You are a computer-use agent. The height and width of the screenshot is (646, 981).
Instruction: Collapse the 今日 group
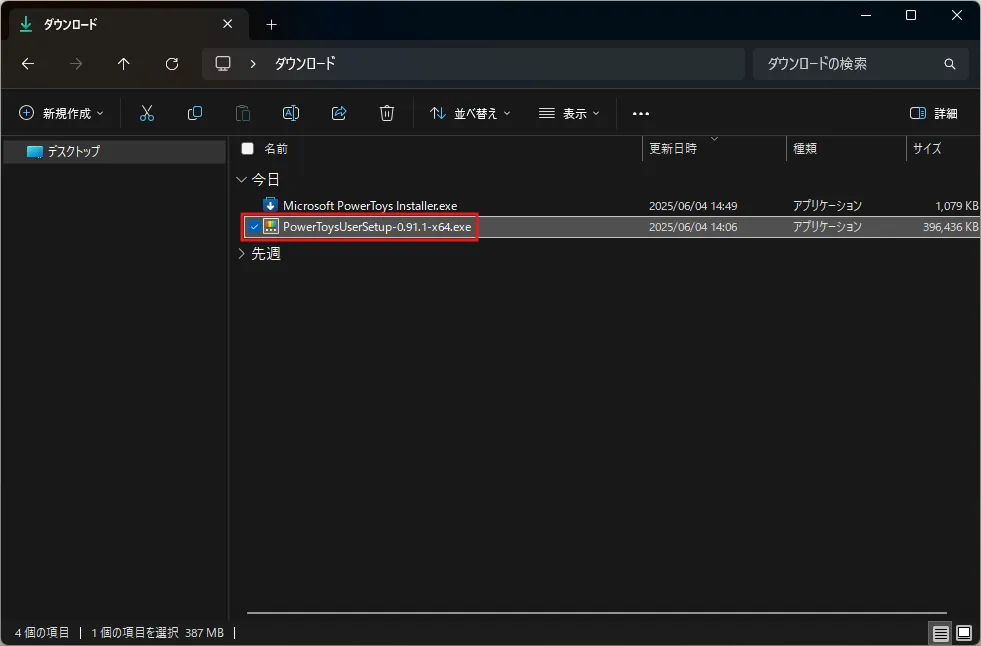[241, 179]
